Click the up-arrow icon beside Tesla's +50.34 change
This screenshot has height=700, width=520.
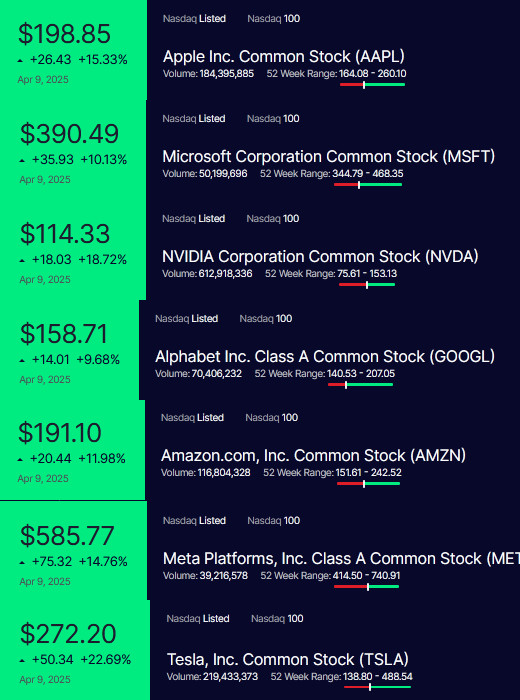(22, 660)
